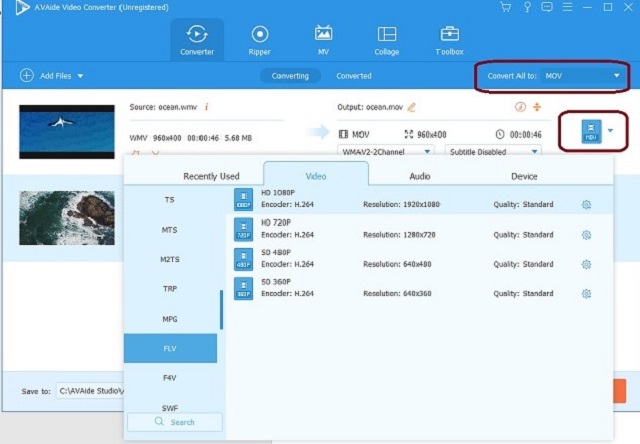Choose M2TS format in the list

(x=170, y=259)
